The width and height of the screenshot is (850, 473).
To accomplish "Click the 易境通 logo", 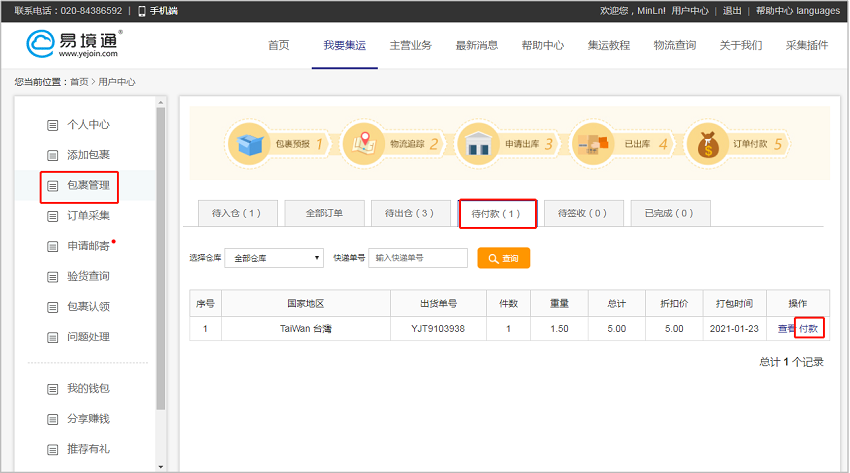I will pyautogui.click(x=75, y=45).
